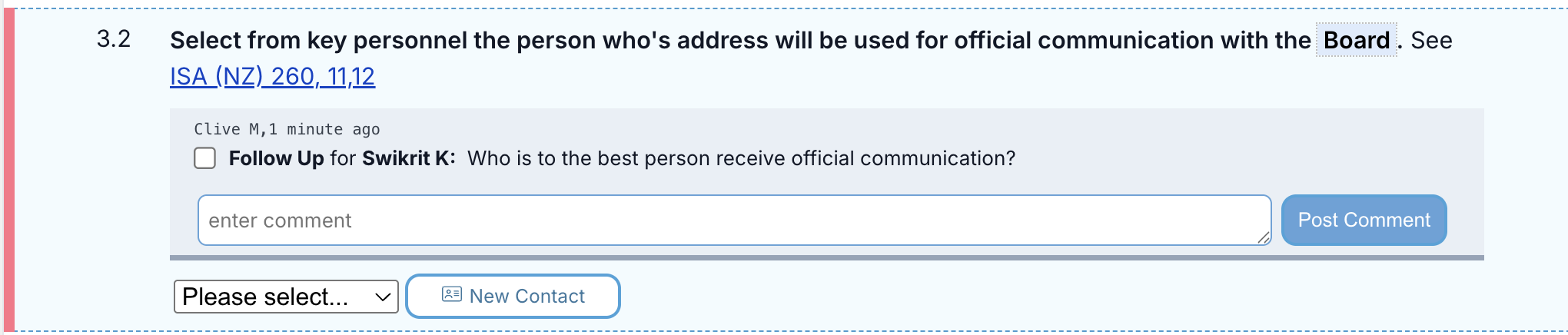Add a New Contact
The height and width of the screenshot is (335, 1568).
point(513,296)
